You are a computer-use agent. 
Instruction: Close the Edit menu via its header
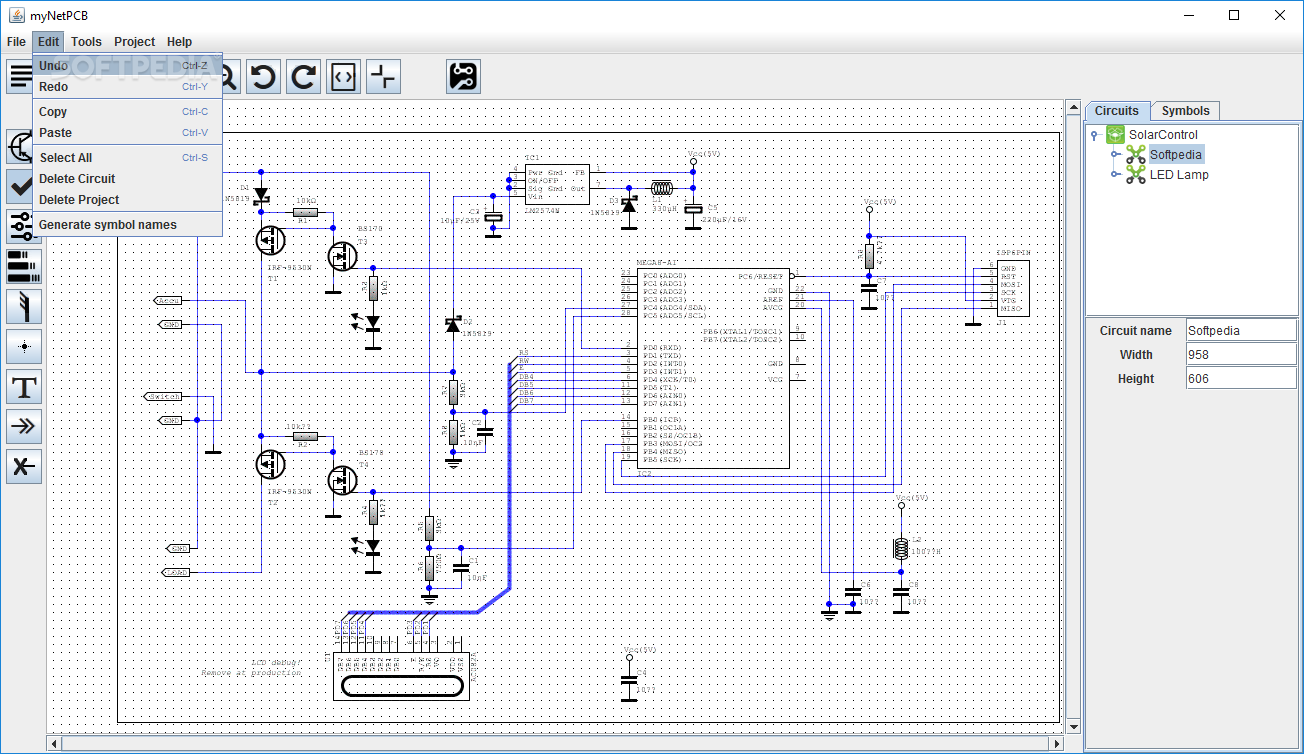(49, 42)
